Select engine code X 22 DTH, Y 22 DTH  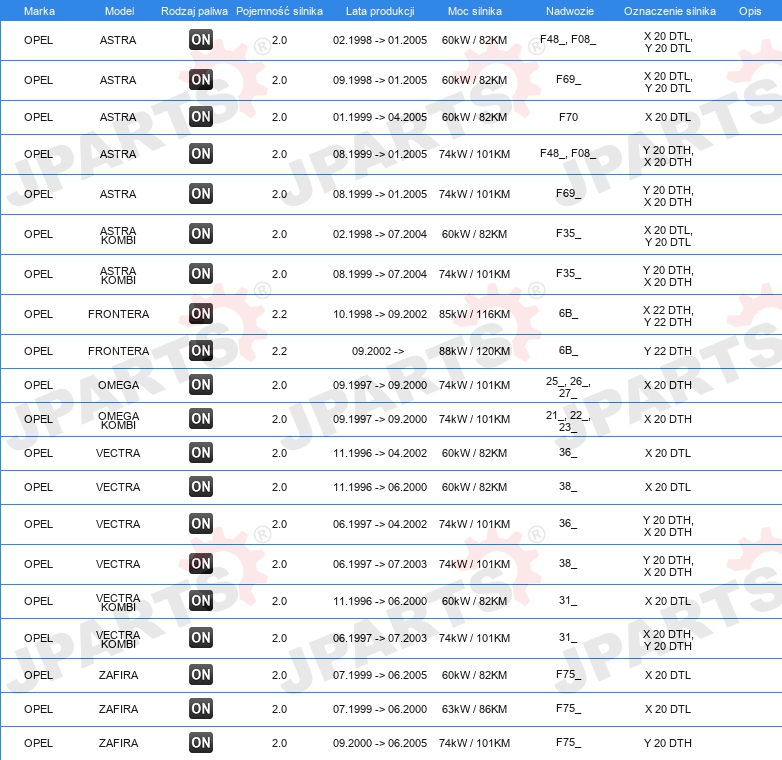pyautogui.click(x=668, y=316)
